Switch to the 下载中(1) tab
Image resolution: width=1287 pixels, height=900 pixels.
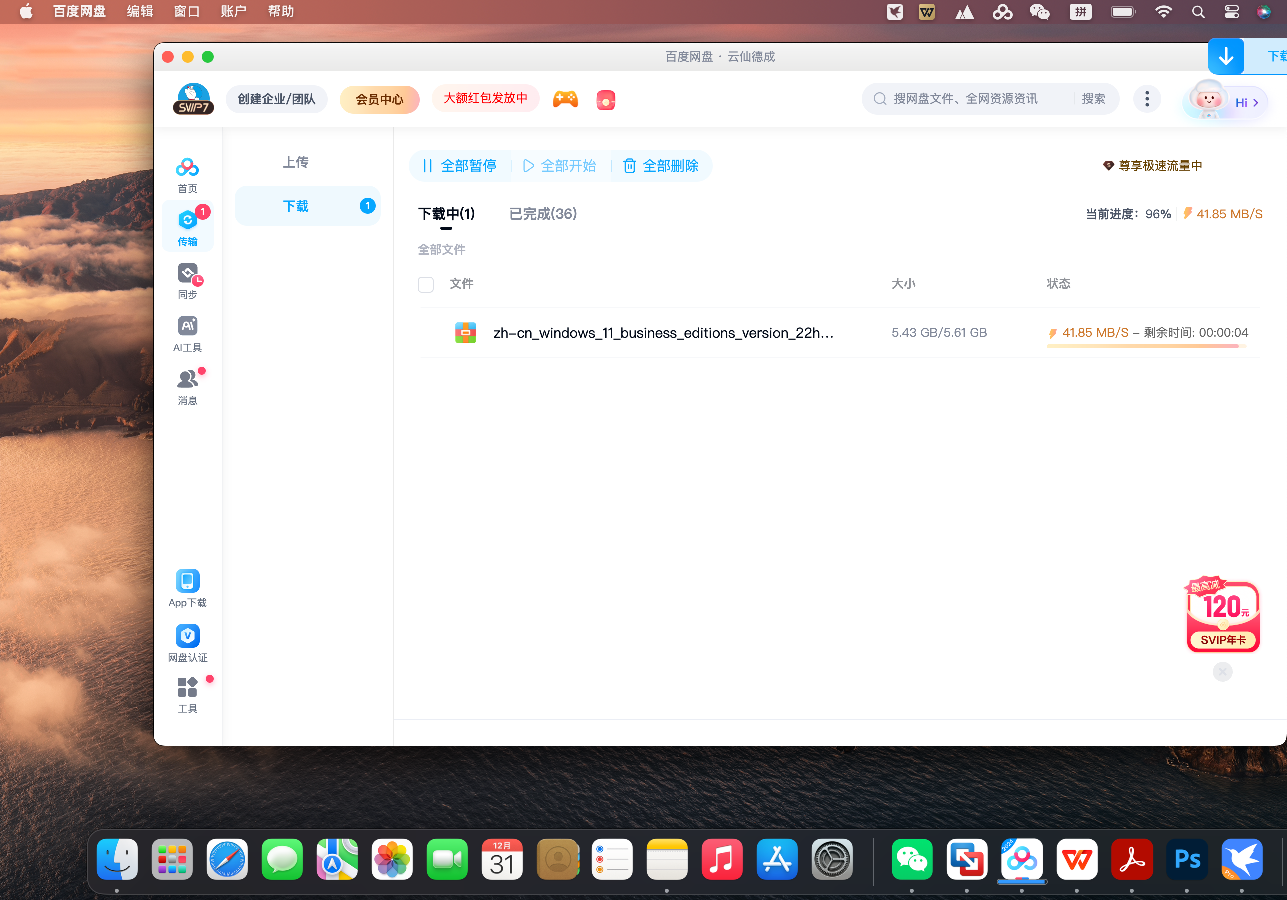coord(446,214)
